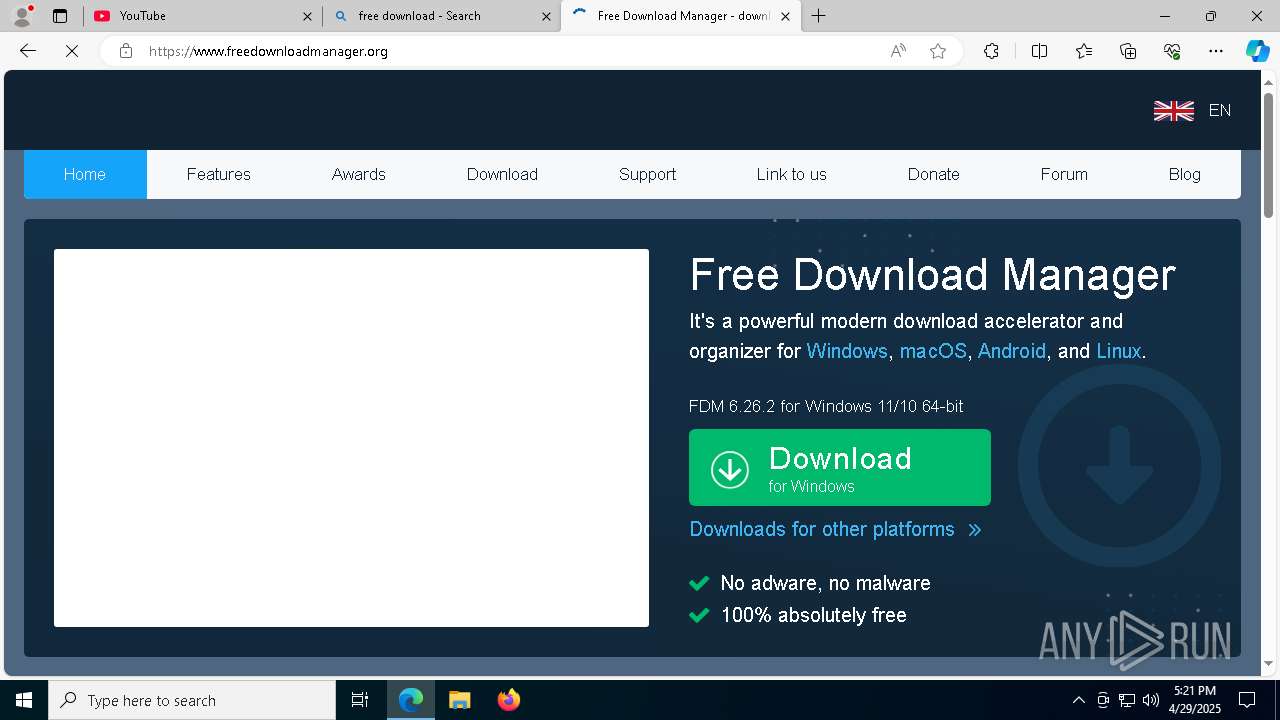Open the Windows Start menu

pyautogui.click(x=24, y=700)
